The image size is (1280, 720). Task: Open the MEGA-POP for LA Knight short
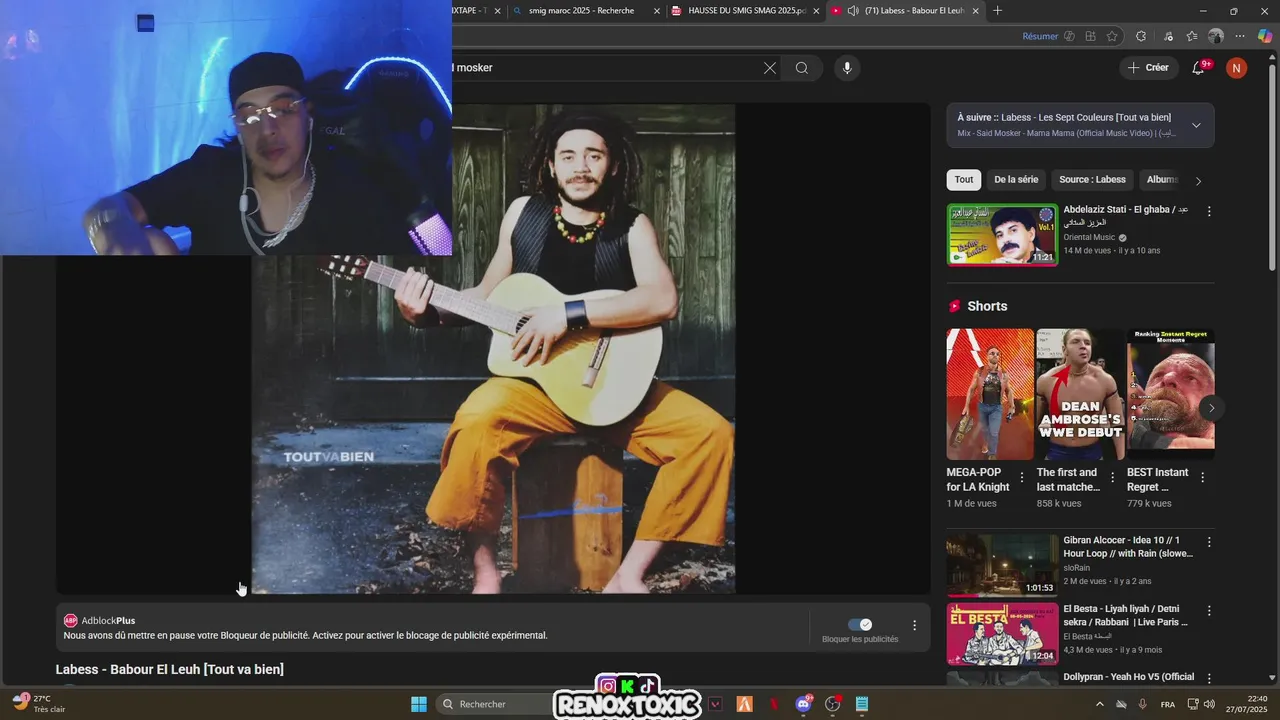pos(990,394)
